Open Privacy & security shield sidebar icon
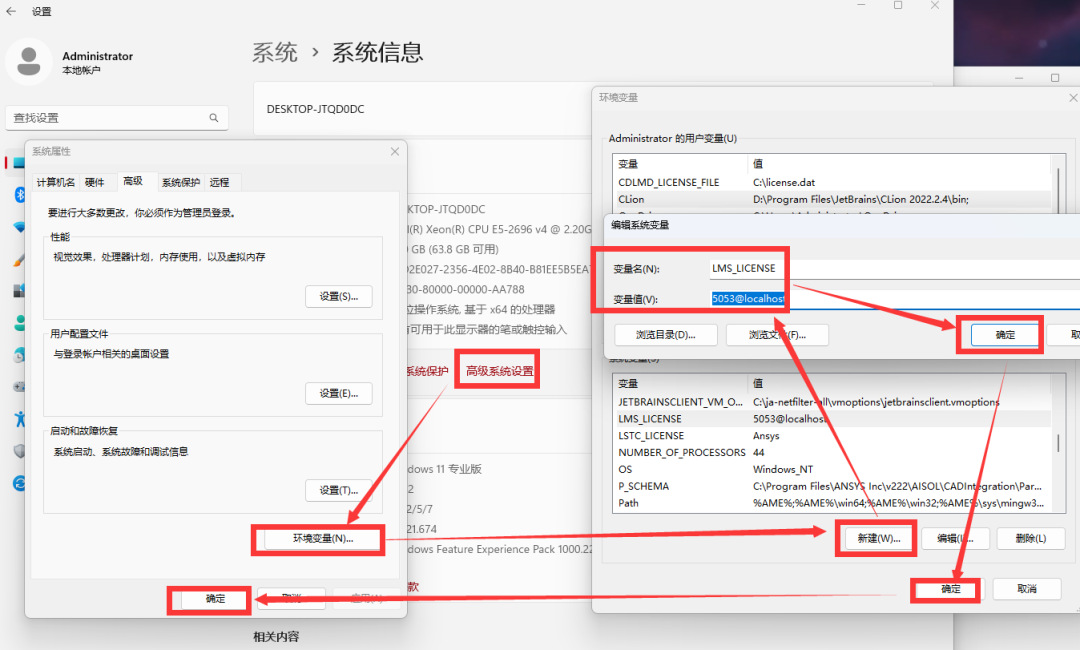This screenshot has width=1080, height=650. tap(19, 451)
